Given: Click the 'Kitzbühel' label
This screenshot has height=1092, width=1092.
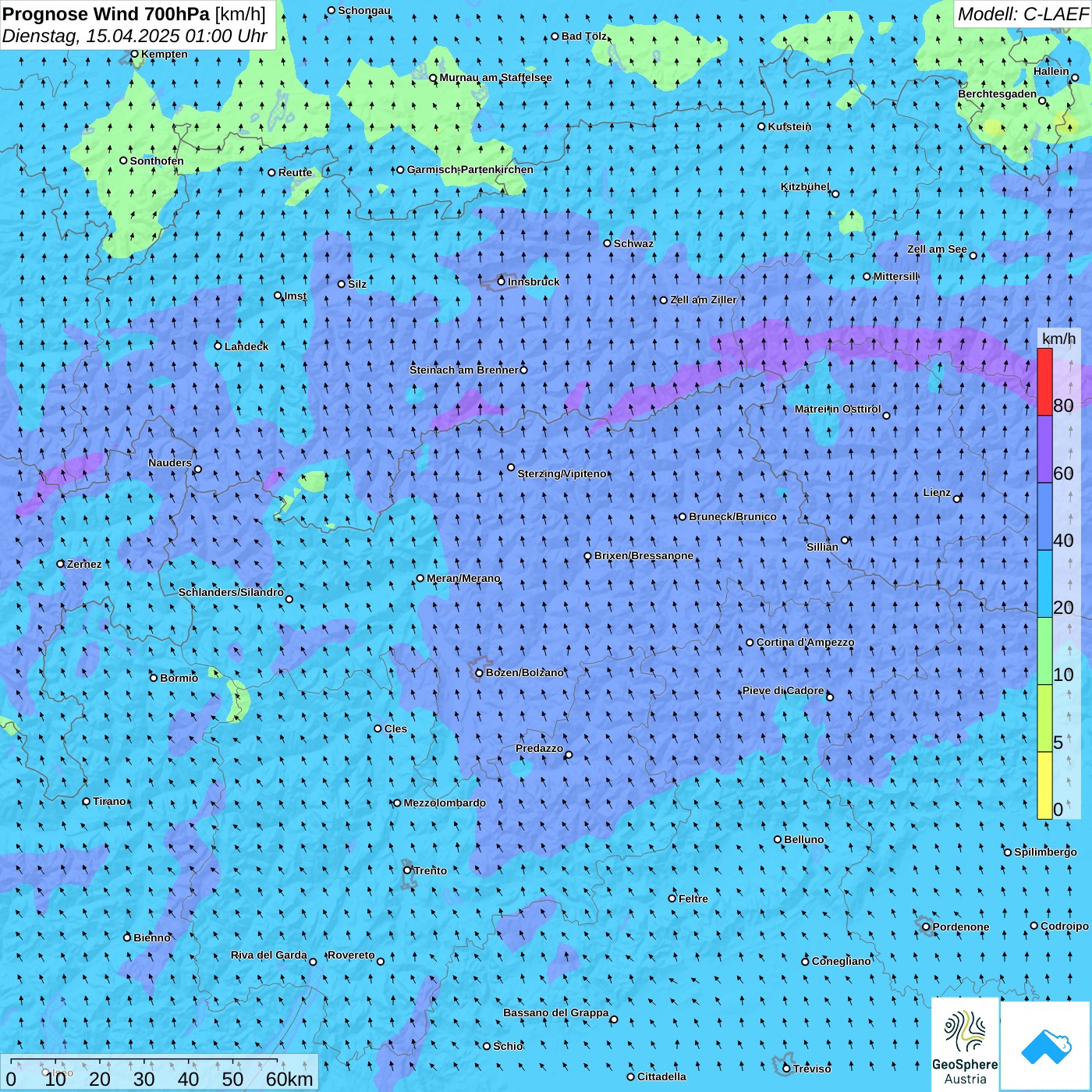Looking at the screenshot, I should [805, 186].
